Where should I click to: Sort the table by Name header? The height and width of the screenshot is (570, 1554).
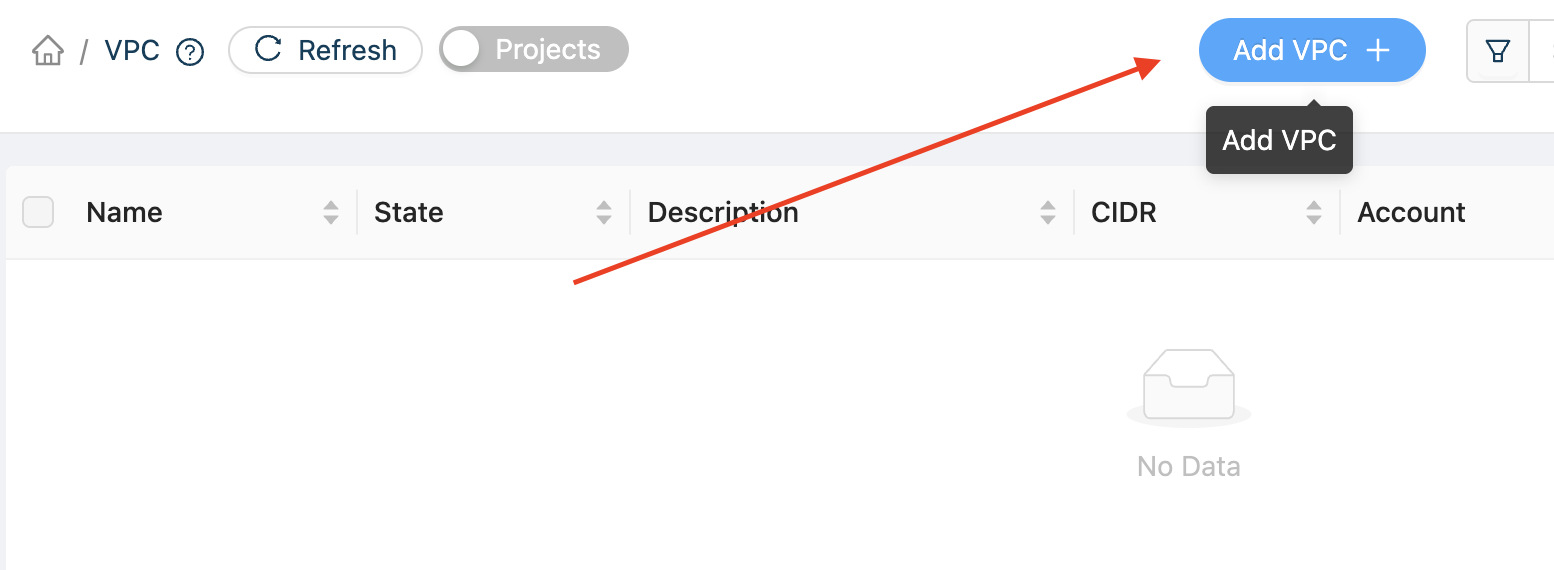124,212
